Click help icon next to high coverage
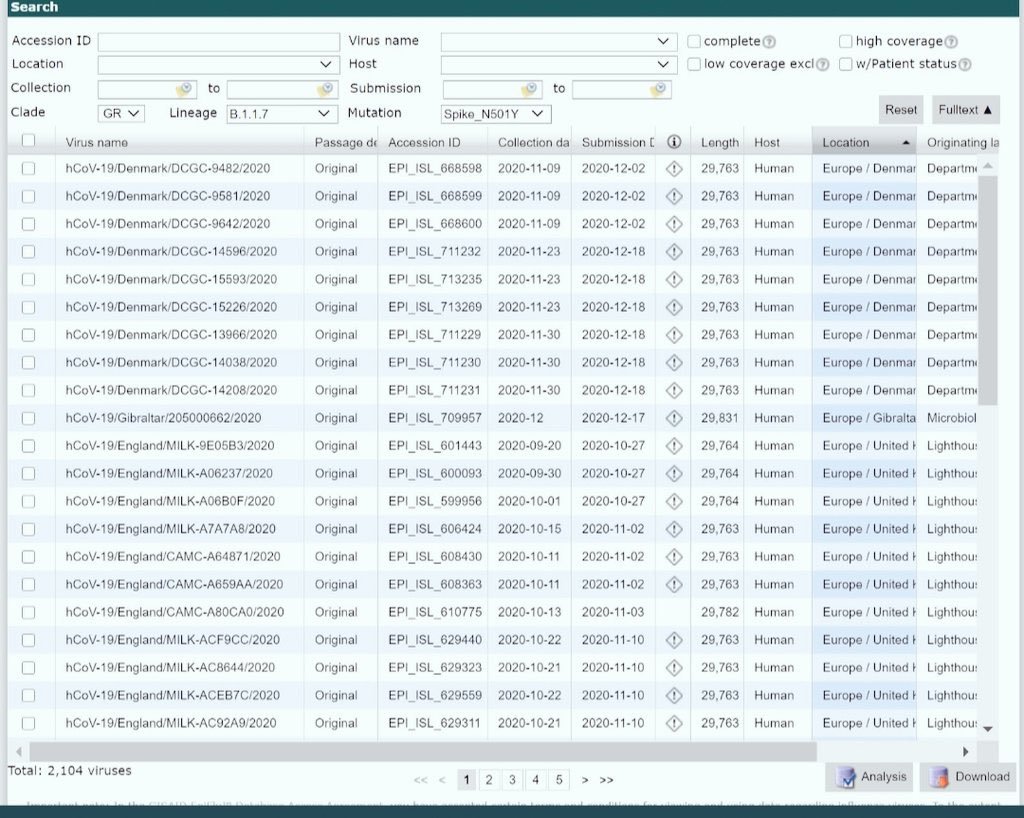Screen dimensions: 1024x818 click(x=951, y=42)
